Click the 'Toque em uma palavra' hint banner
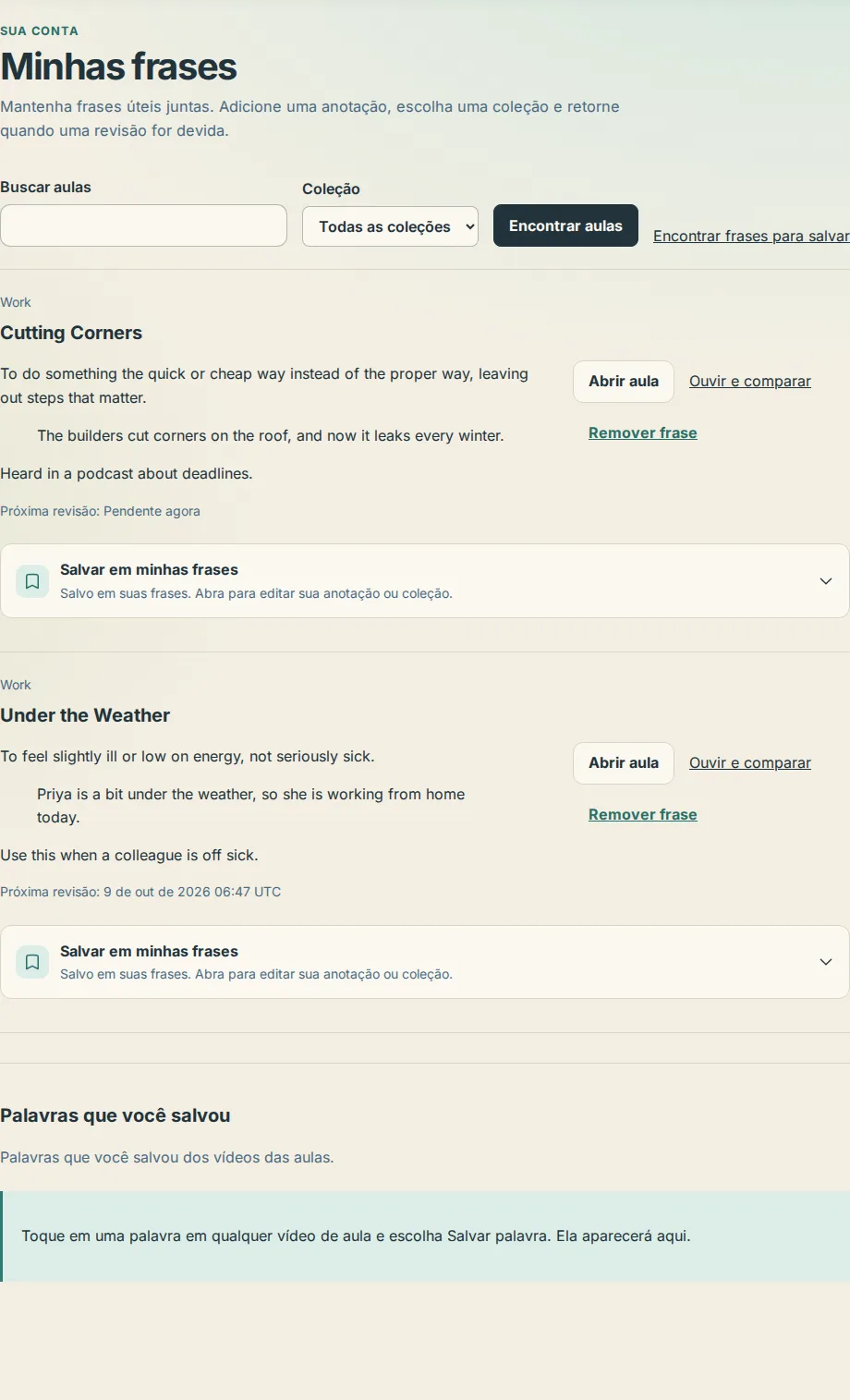 [425, 1236]
